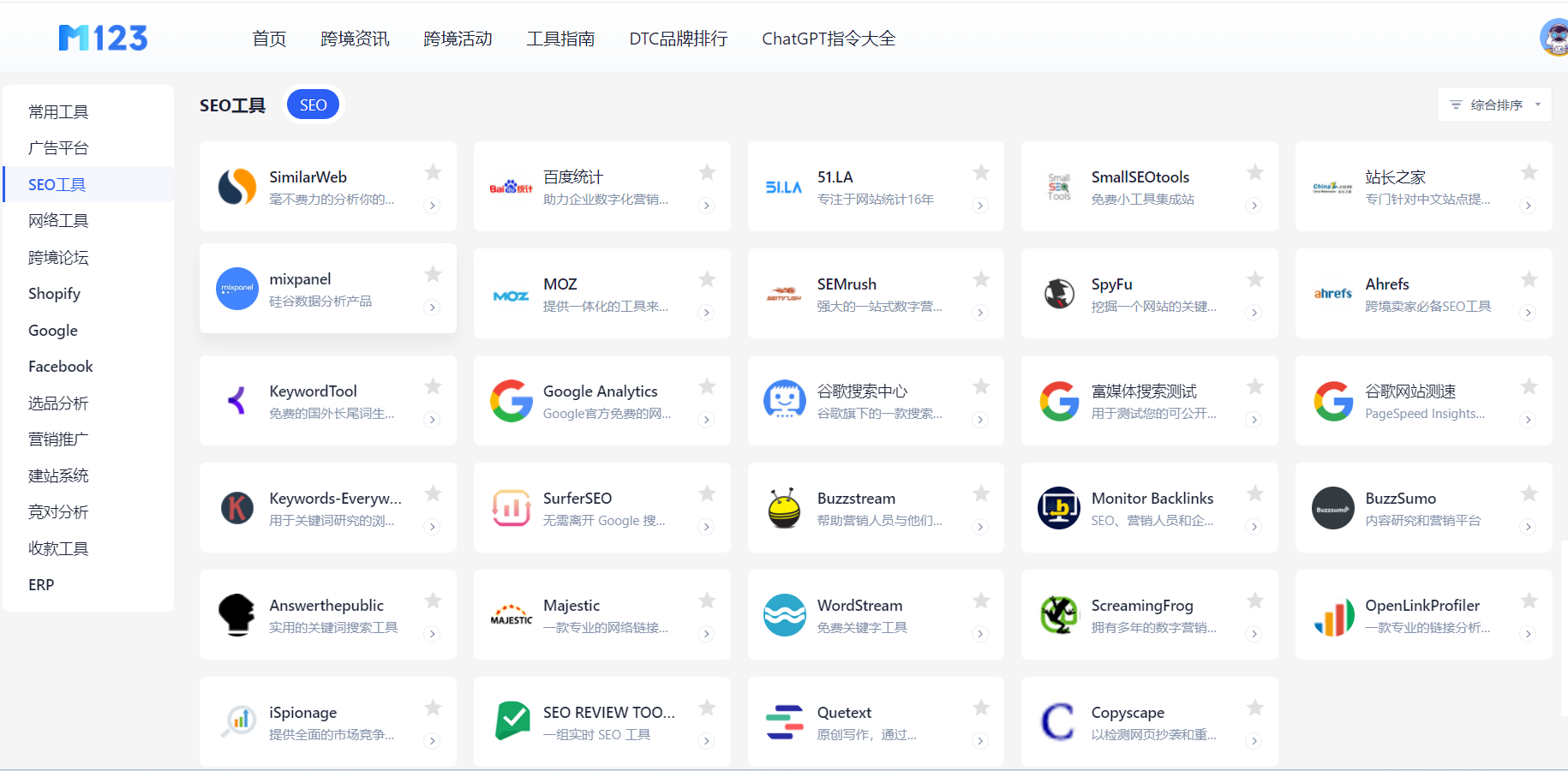Click the SEMrush logo icon
Viewport: 1568px width, 771px height.
pyautogui.click(x=785, y=293)
